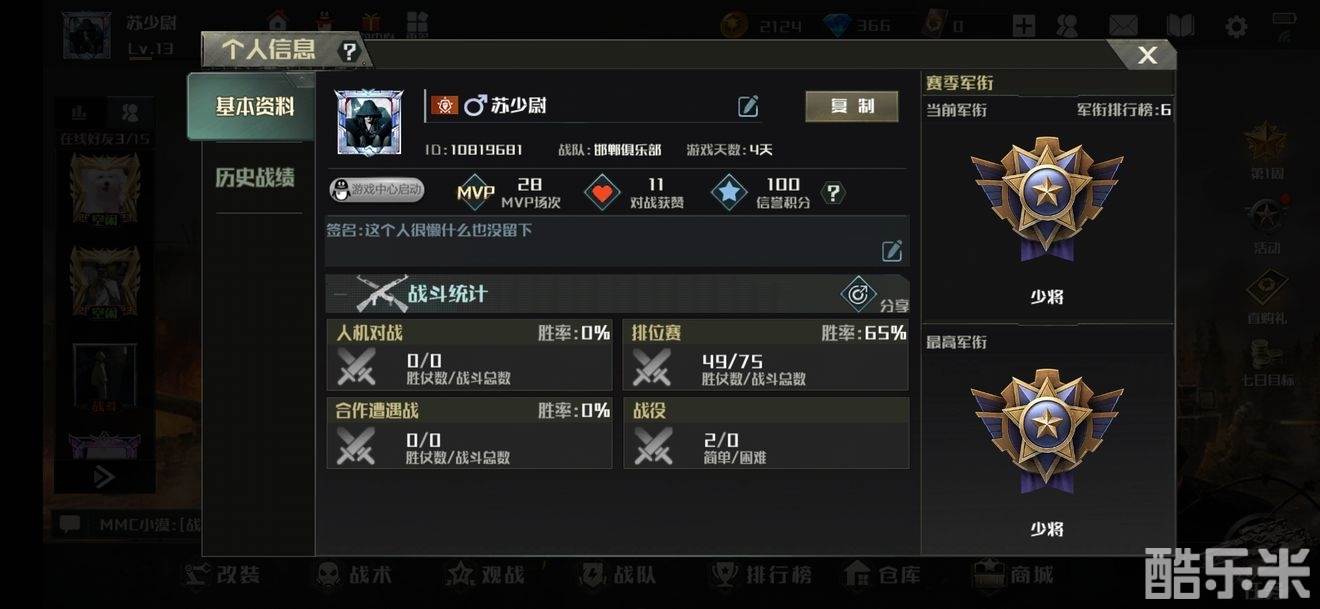Click the edit nickname pencil icon
The image size is (1320, 609).
point(748,106)
